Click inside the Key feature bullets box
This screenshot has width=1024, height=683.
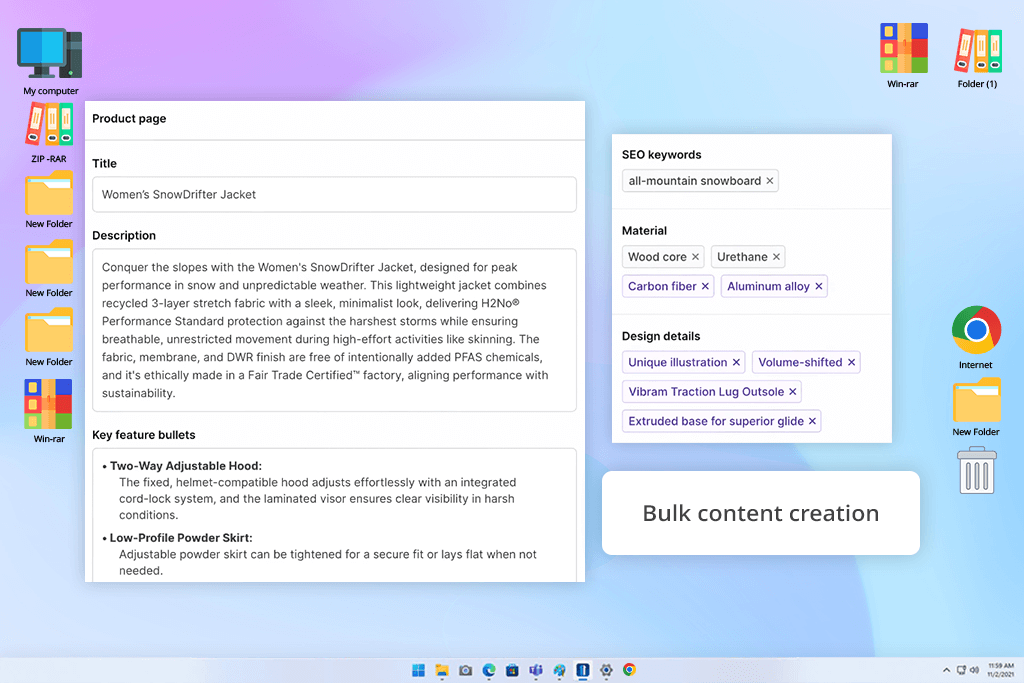coord(334,515)
